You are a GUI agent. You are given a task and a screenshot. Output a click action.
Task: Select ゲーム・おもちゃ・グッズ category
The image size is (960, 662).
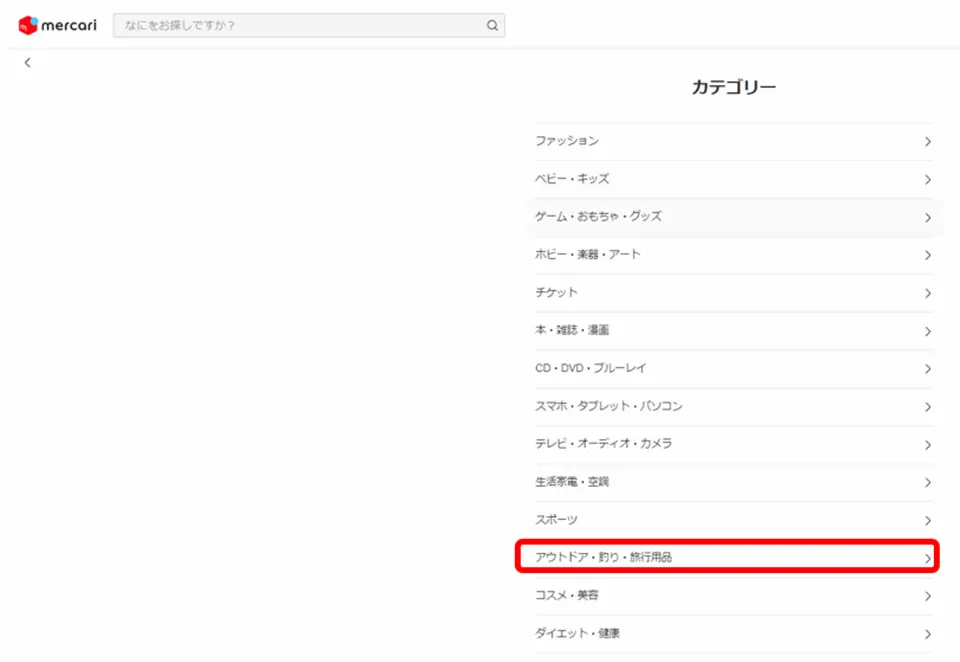coord(598,216)
